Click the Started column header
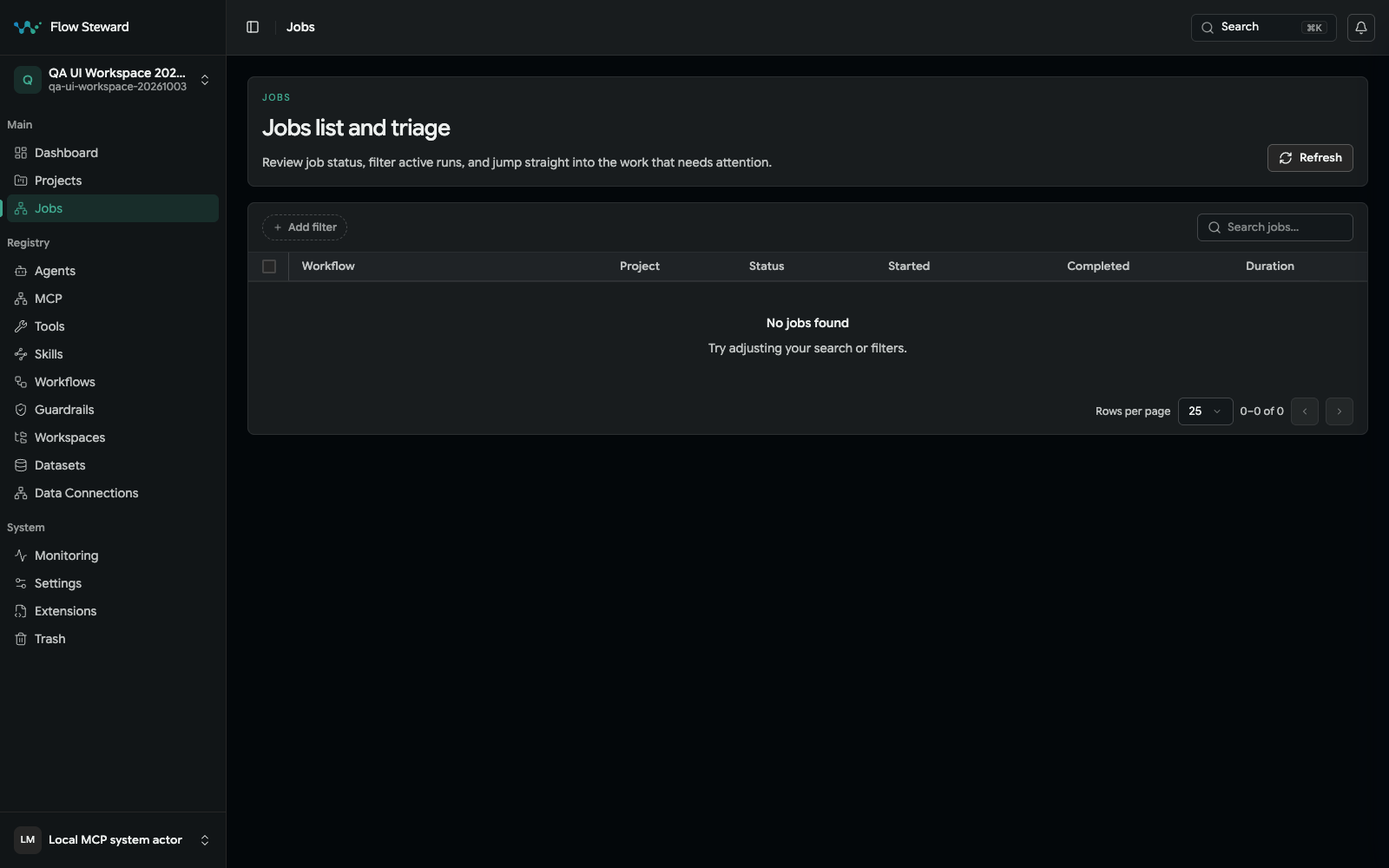Screen dimensions: 1389x868 click(x=909, y=266)
